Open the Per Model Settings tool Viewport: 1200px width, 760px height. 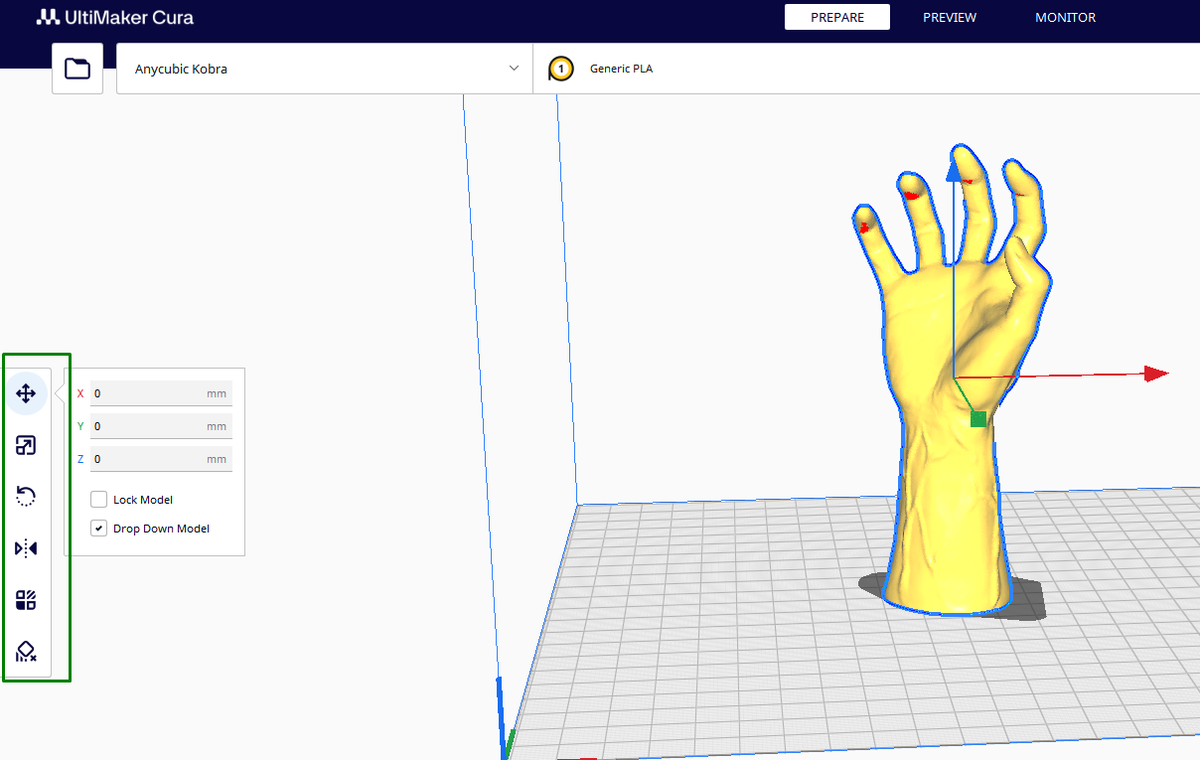(25, 599)
